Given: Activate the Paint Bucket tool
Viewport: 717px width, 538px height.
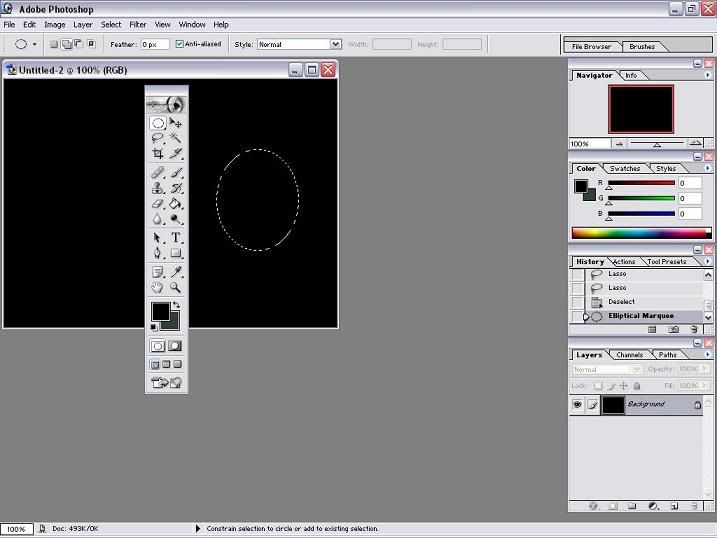Looking at the screenshot, I should (x=176, y=203).
